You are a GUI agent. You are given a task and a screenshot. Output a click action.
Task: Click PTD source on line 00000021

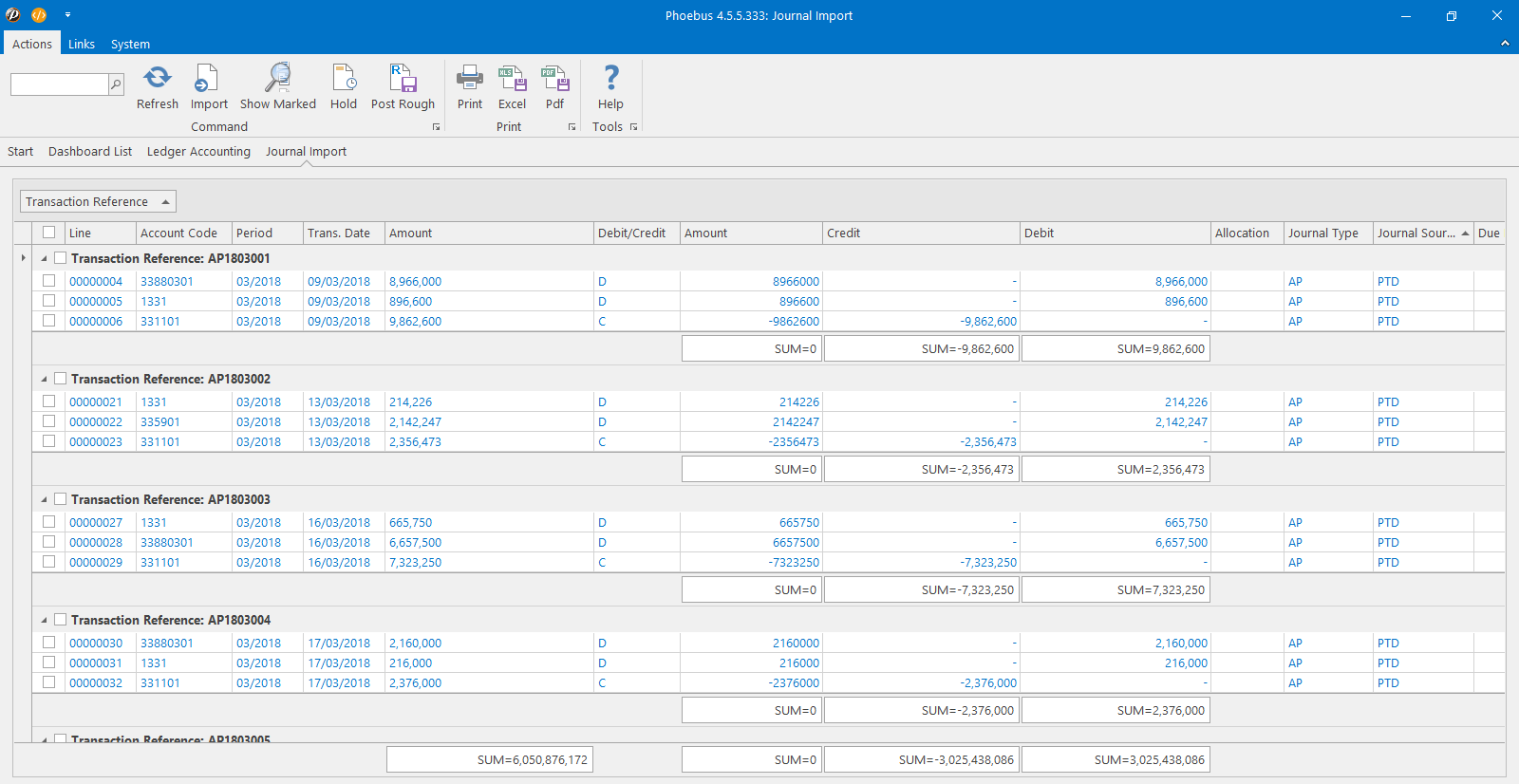point(1388,401)
